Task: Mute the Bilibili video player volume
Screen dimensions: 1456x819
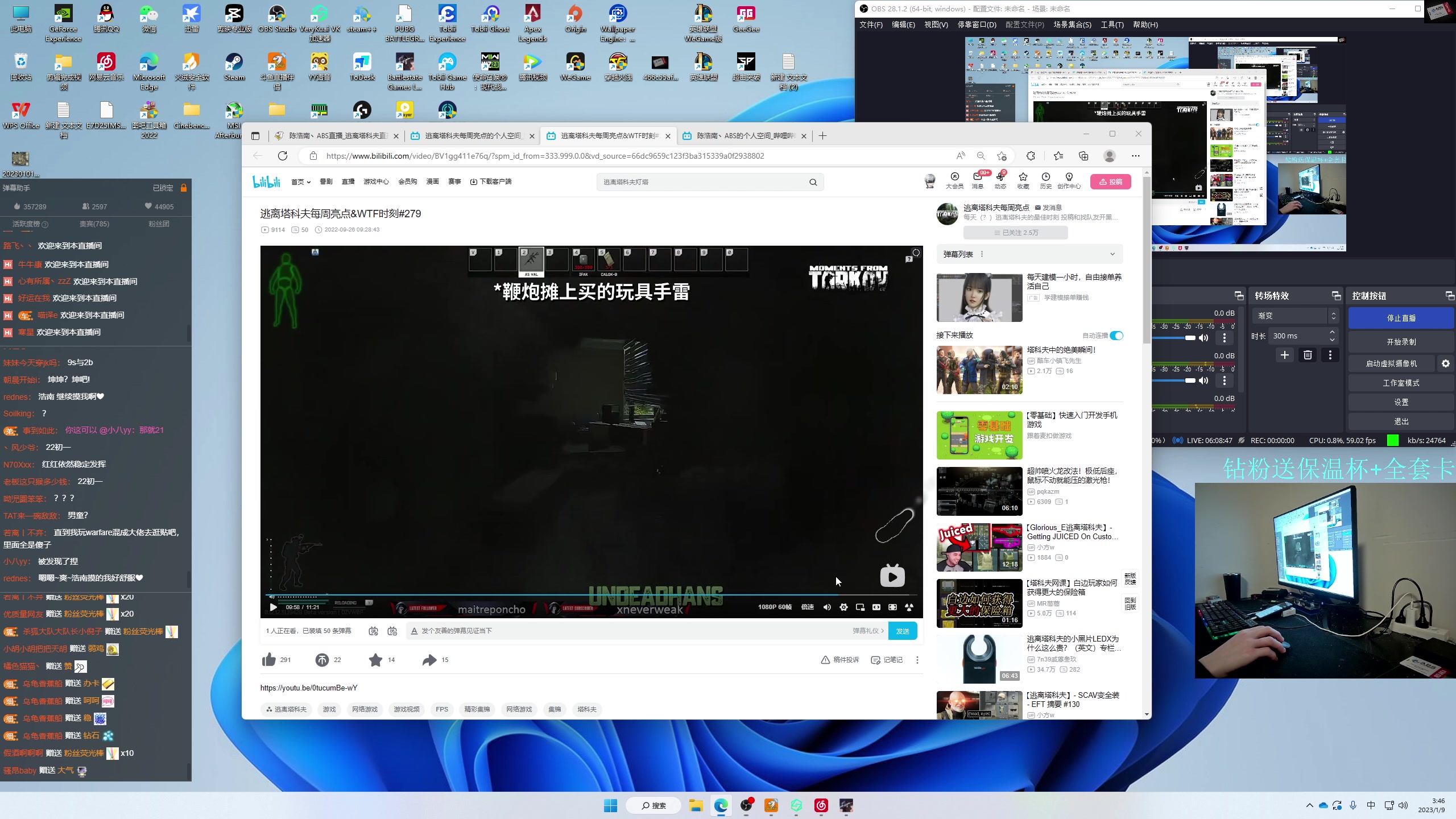Action: pos(827,607)
